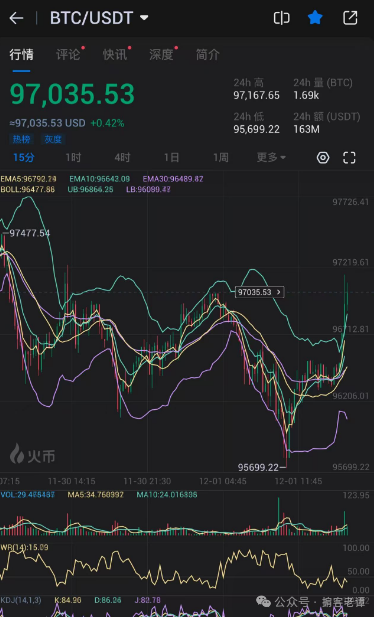The width and height of the screenshot is (377, 617).
Task: Tap the 97035.53 current price marker
Action: point(259,292)
